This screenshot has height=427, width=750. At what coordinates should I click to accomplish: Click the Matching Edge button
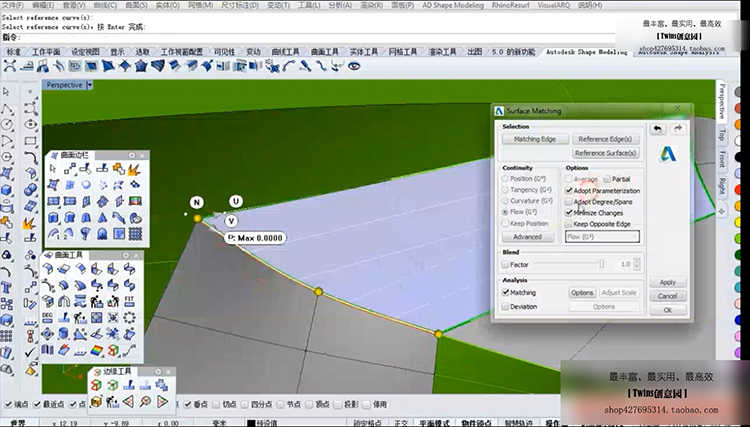coord(534,139)
